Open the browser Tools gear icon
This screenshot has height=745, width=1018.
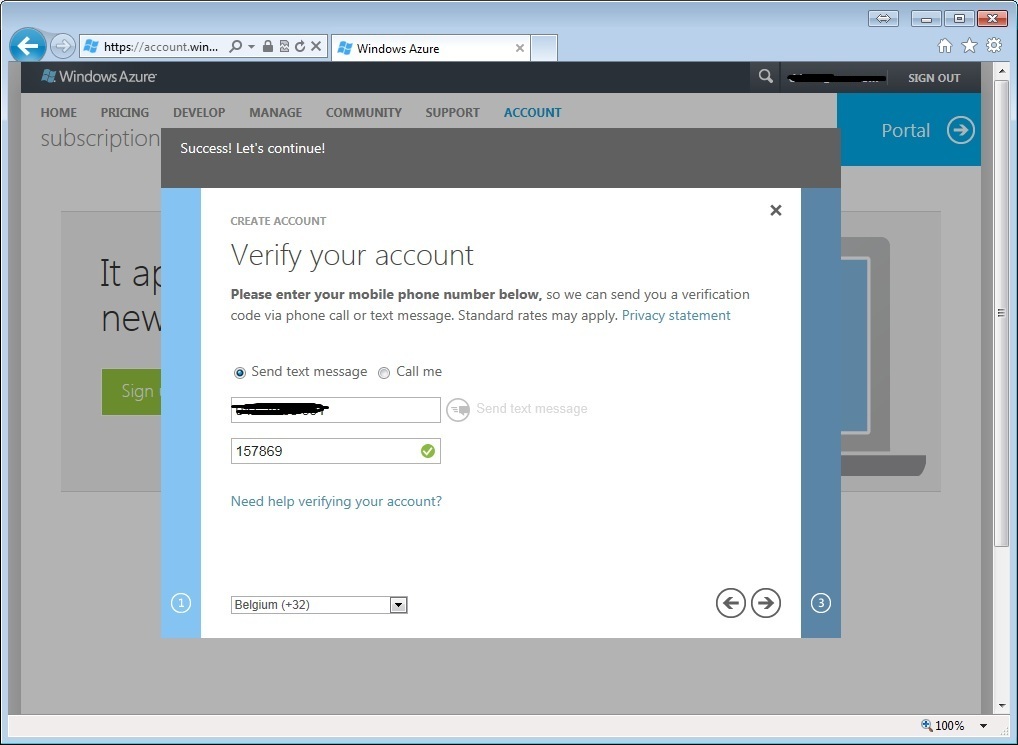(x=993, y=46)
